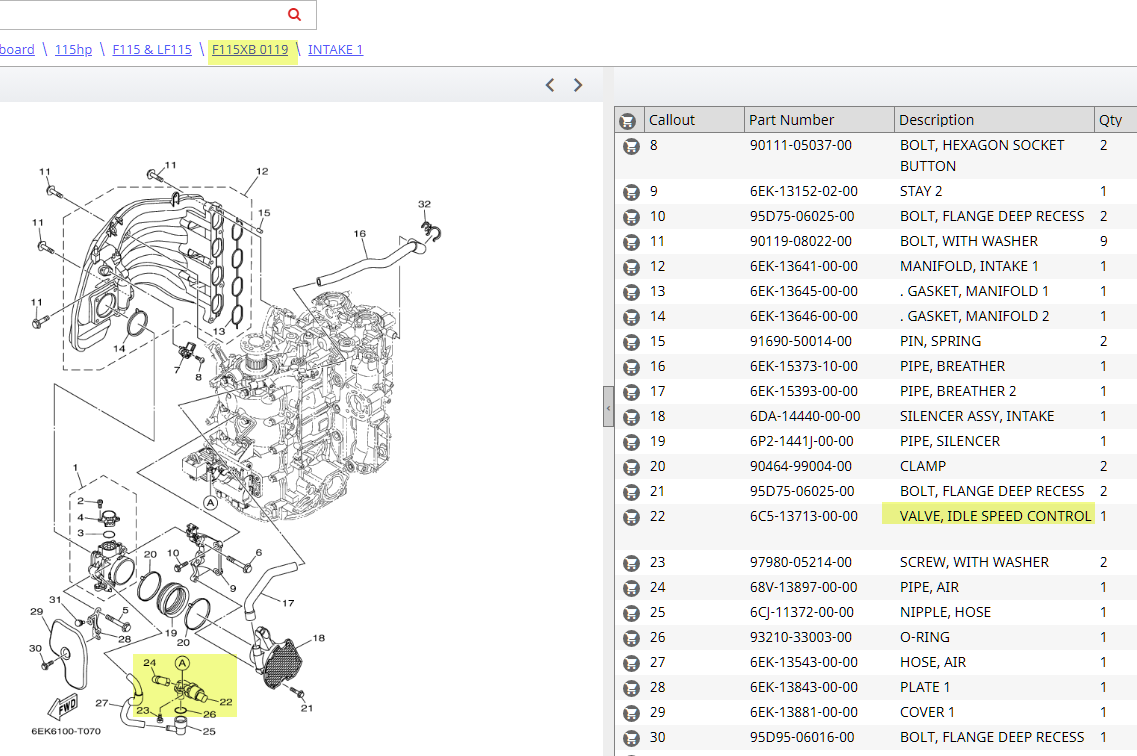Click the SILENCER ASSY, INTAKE description
This screenshot has width=1137, height=756.
click(x=977, y=416)
